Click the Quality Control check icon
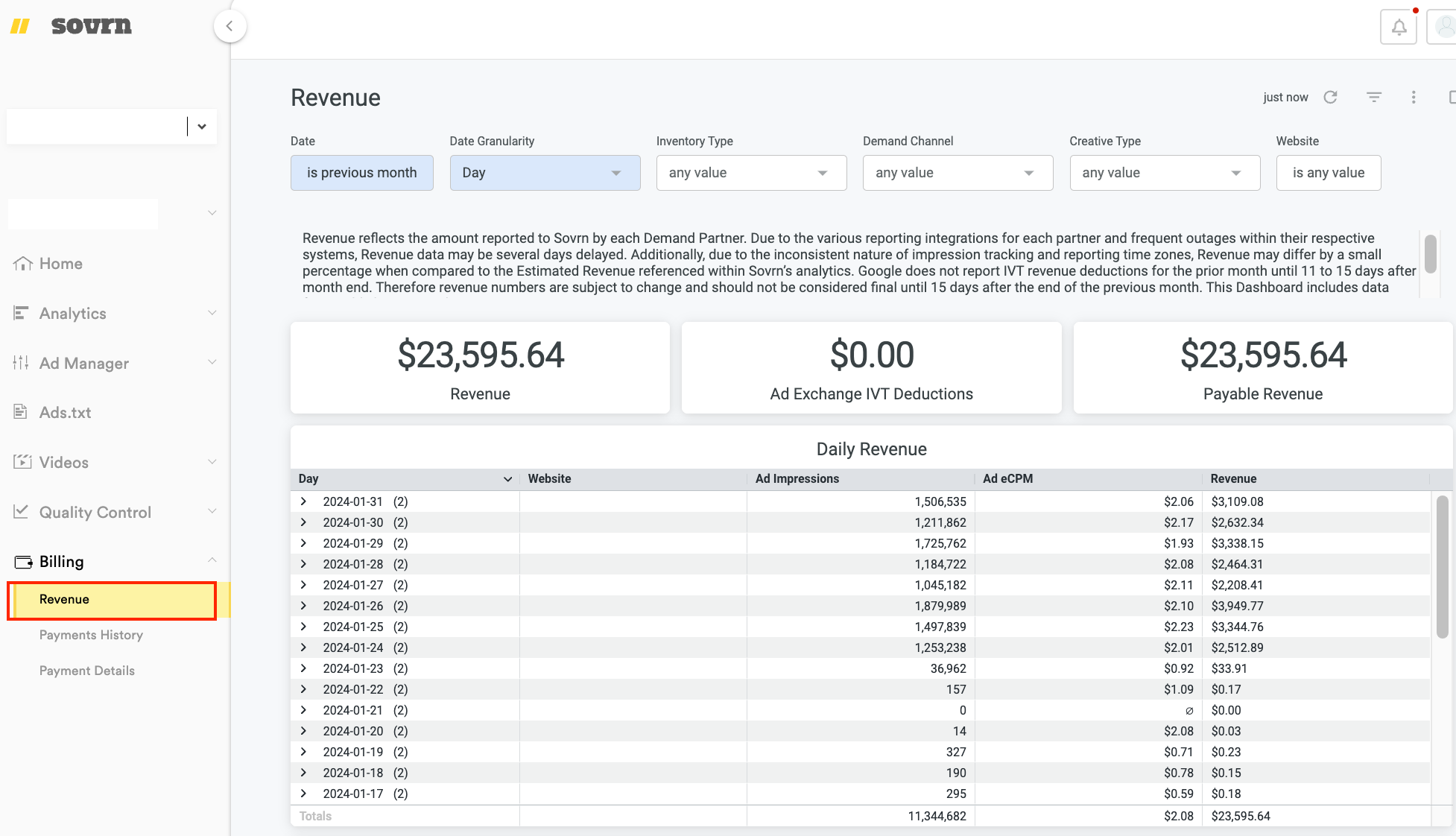Screen dimensions: 1456x836 pos(21,512)
